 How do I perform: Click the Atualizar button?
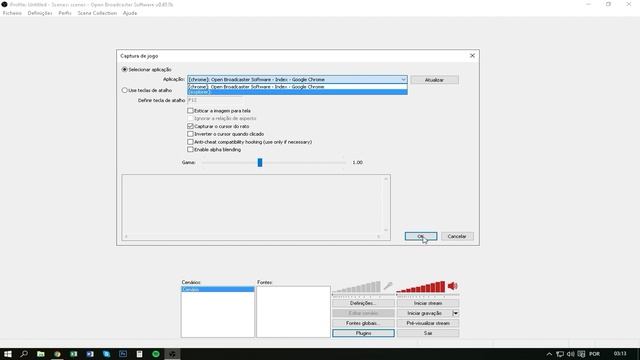coord(434,80)
